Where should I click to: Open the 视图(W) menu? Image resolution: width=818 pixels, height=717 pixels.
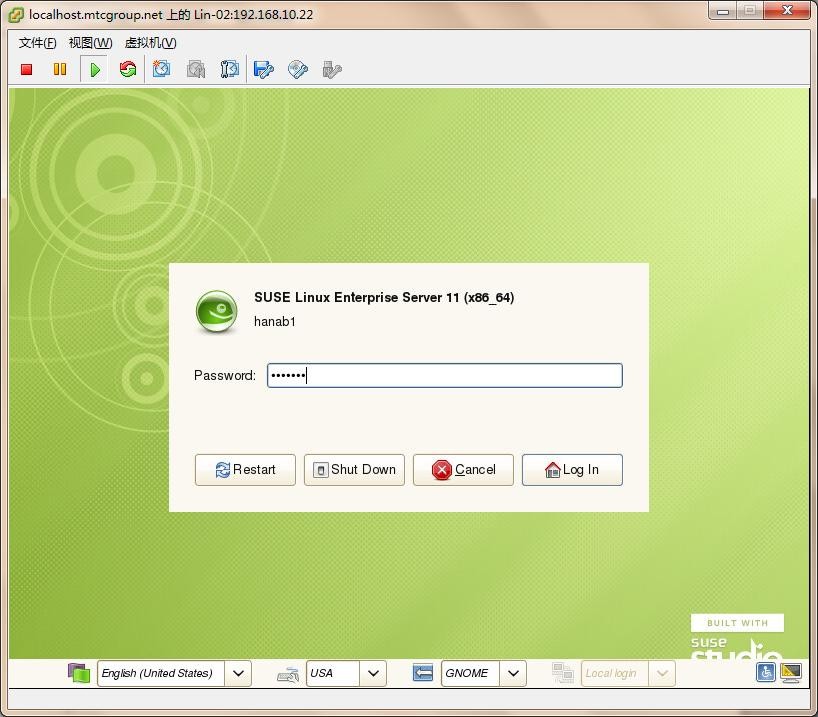(90, 43)
